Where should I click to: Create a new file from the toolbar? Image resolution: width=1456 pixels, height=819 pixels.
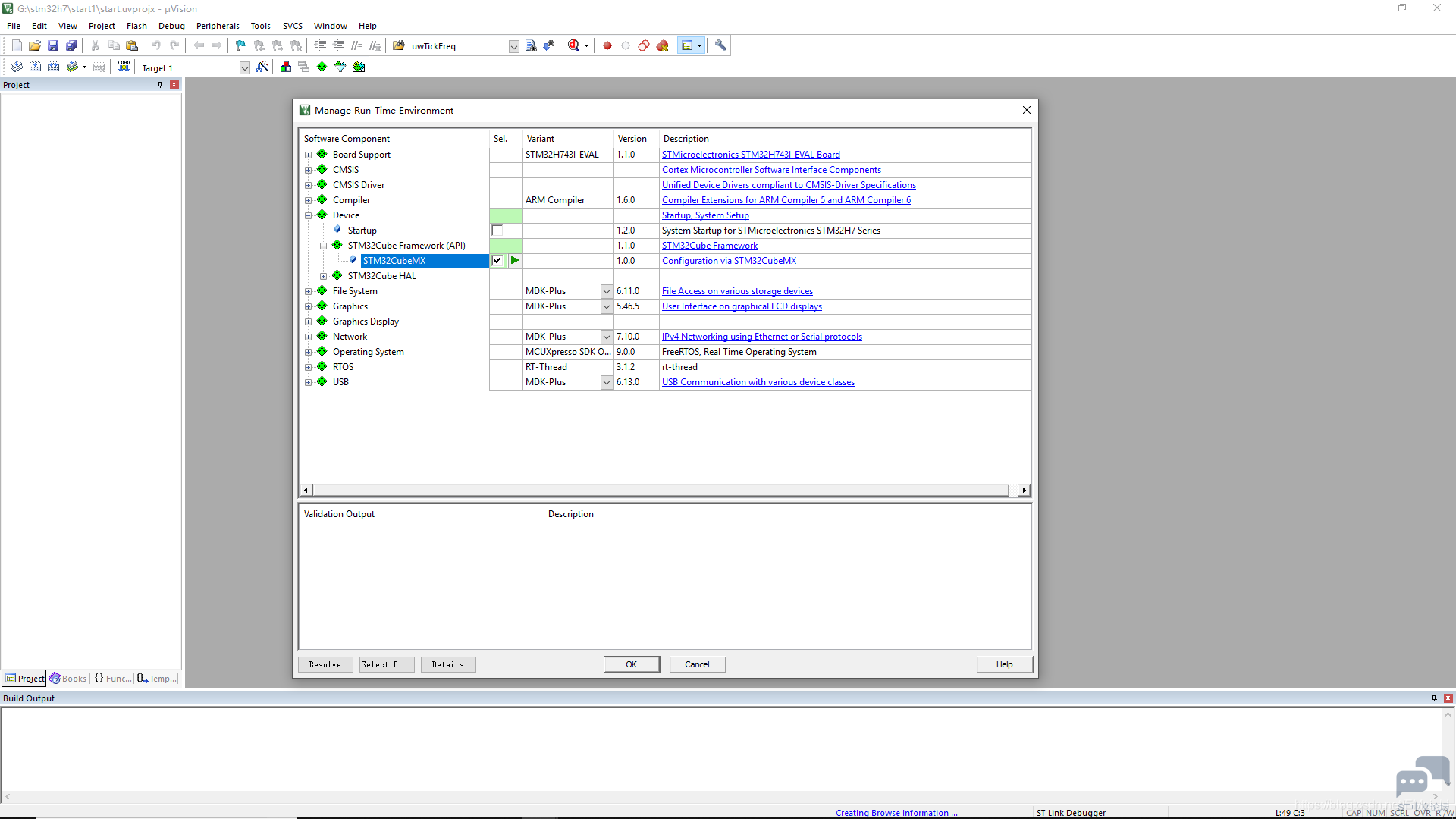[17, 45]
